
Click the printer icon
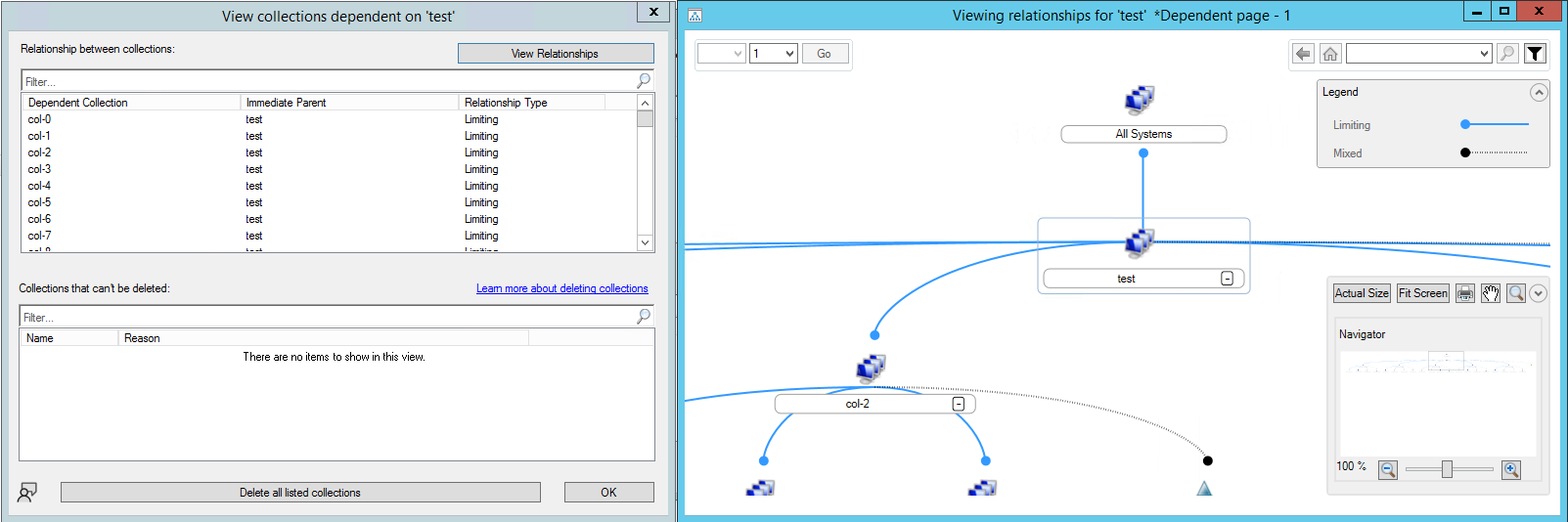point(1464,293)
